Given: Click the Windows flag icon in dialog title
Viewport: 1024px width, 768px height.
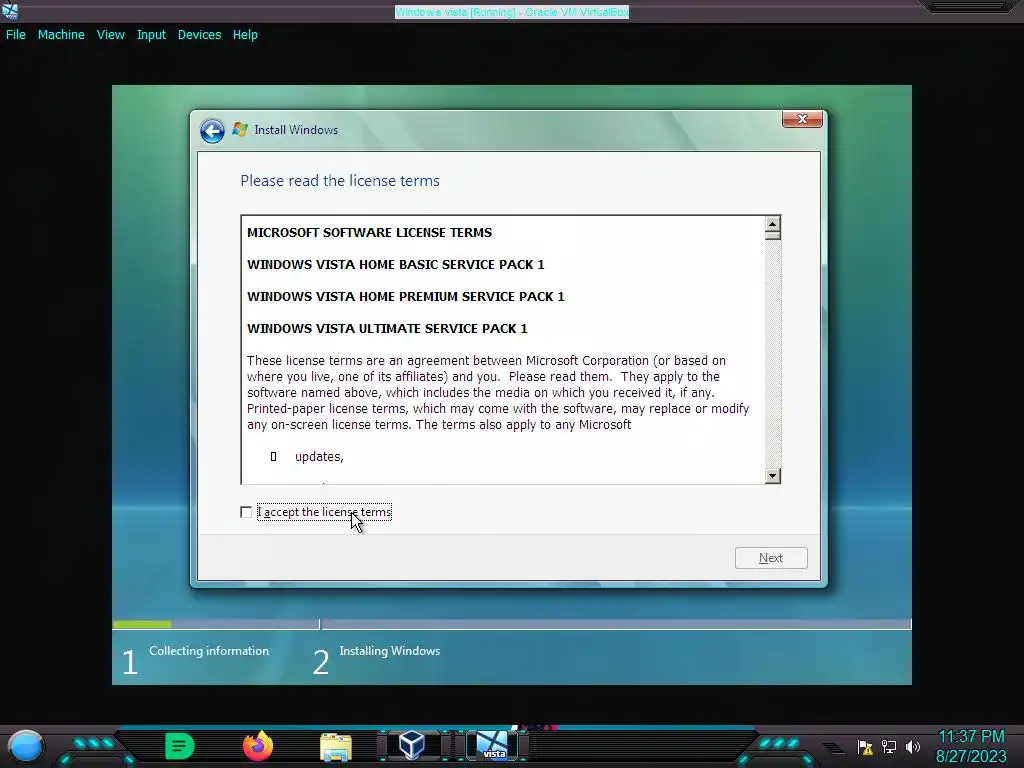Looking at the screenshot, I should click(240, 129).
